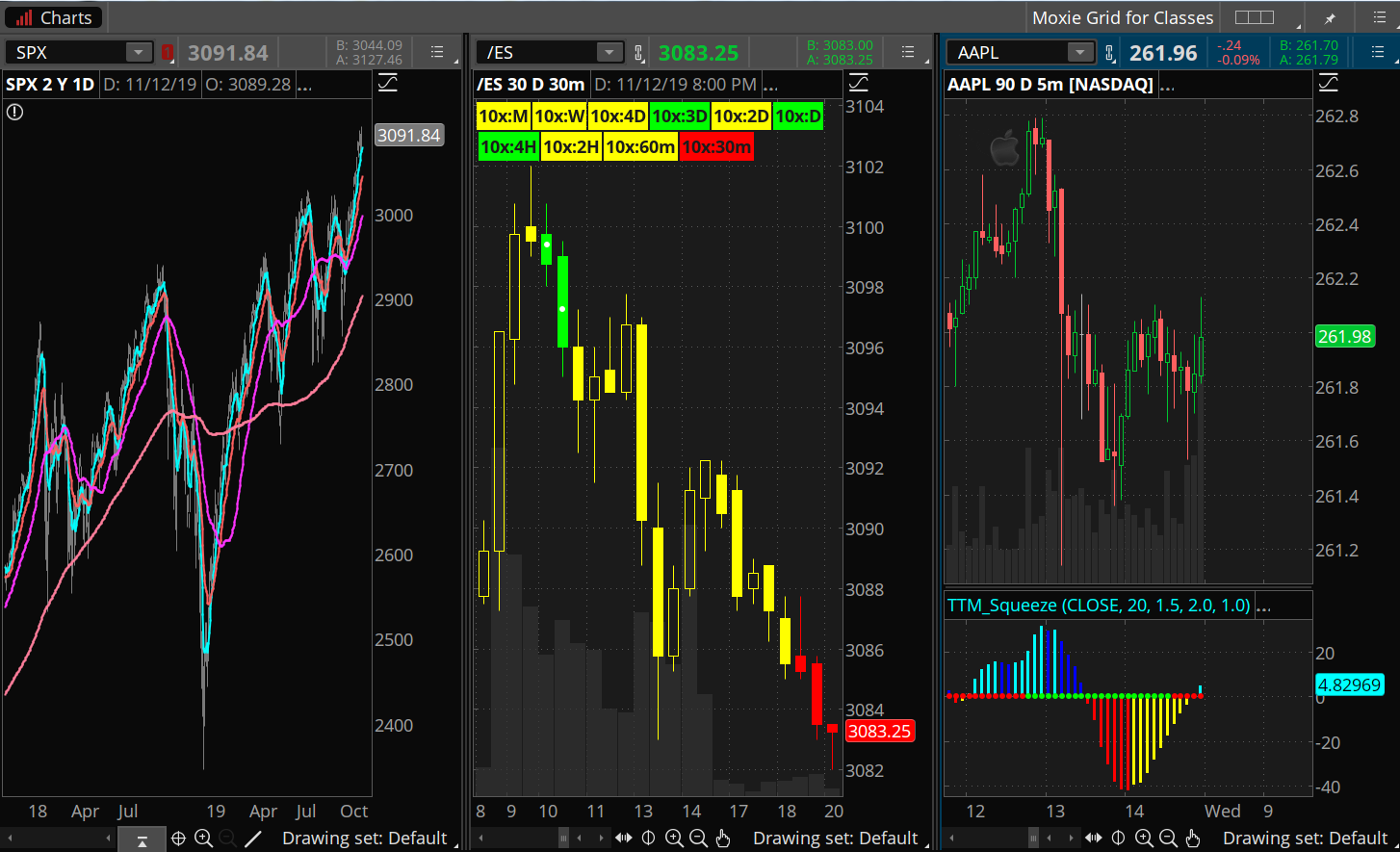Viewport: 1400px width, 852px height.
Task: Select the line drawing tool under SPX chart
Action: (253, 839)
